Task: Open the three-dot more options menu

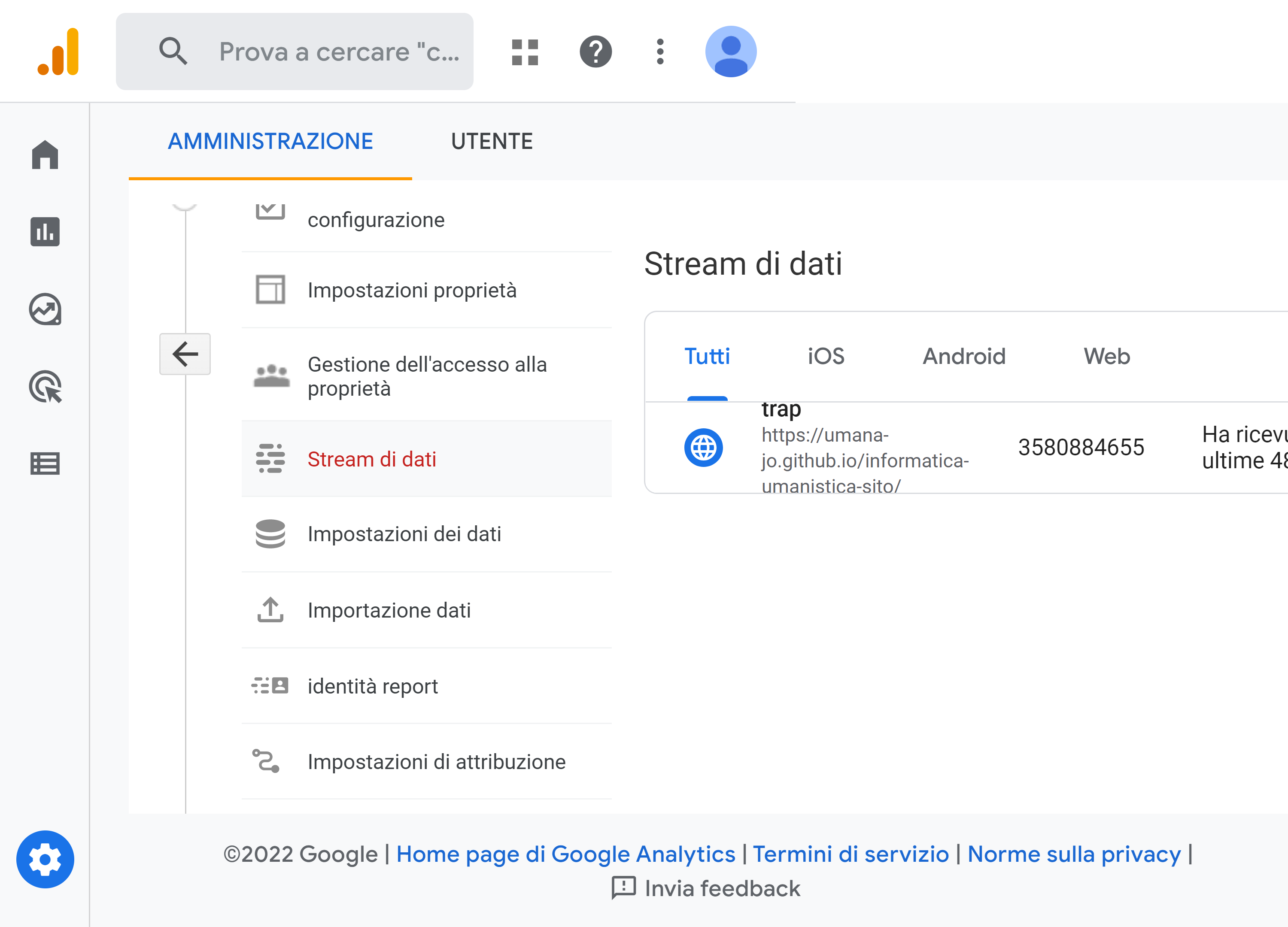Action: coord(660,51)
